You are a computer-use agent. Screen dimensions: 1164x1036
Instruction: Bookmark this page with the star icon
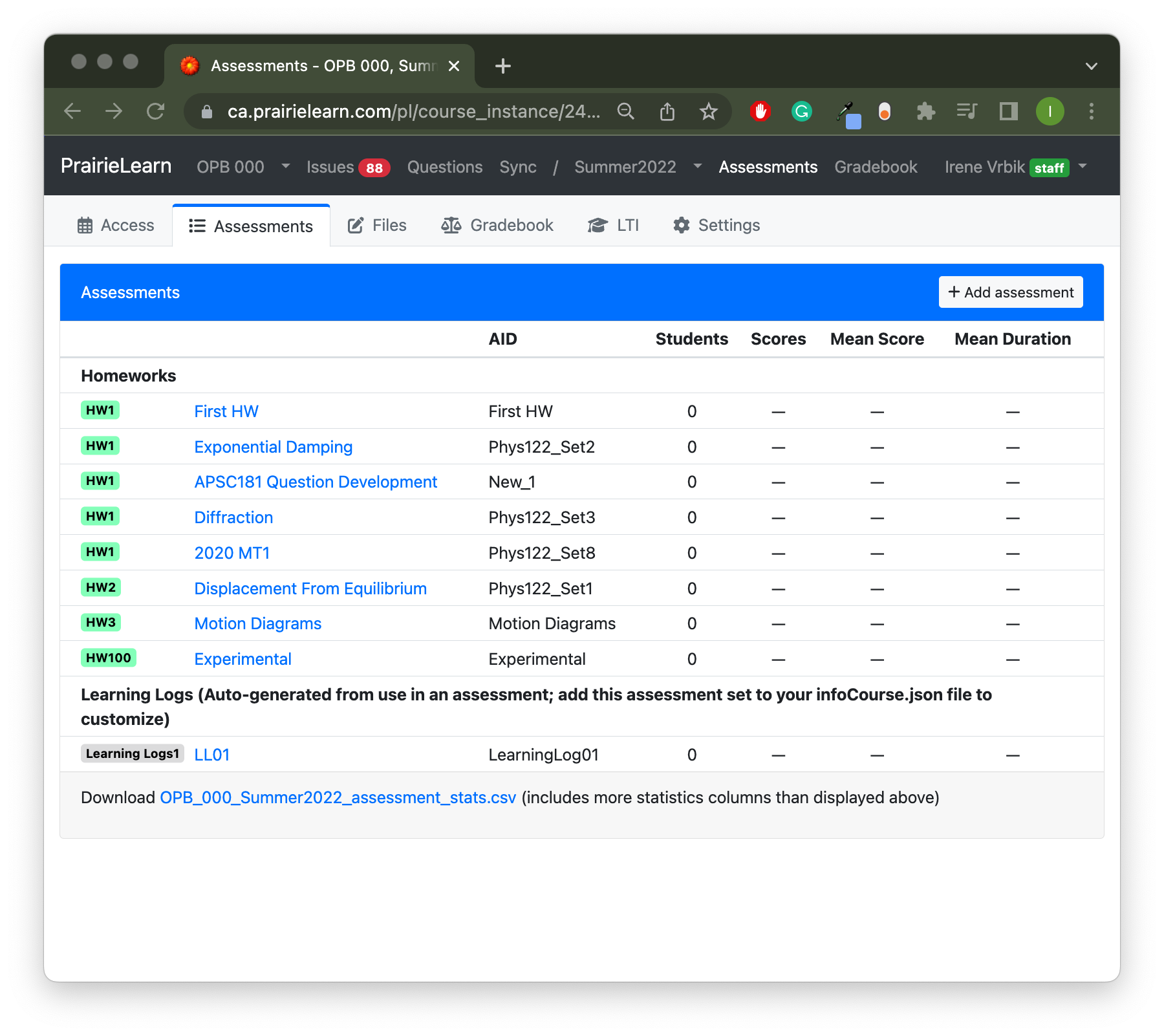[x=709, y=111]
